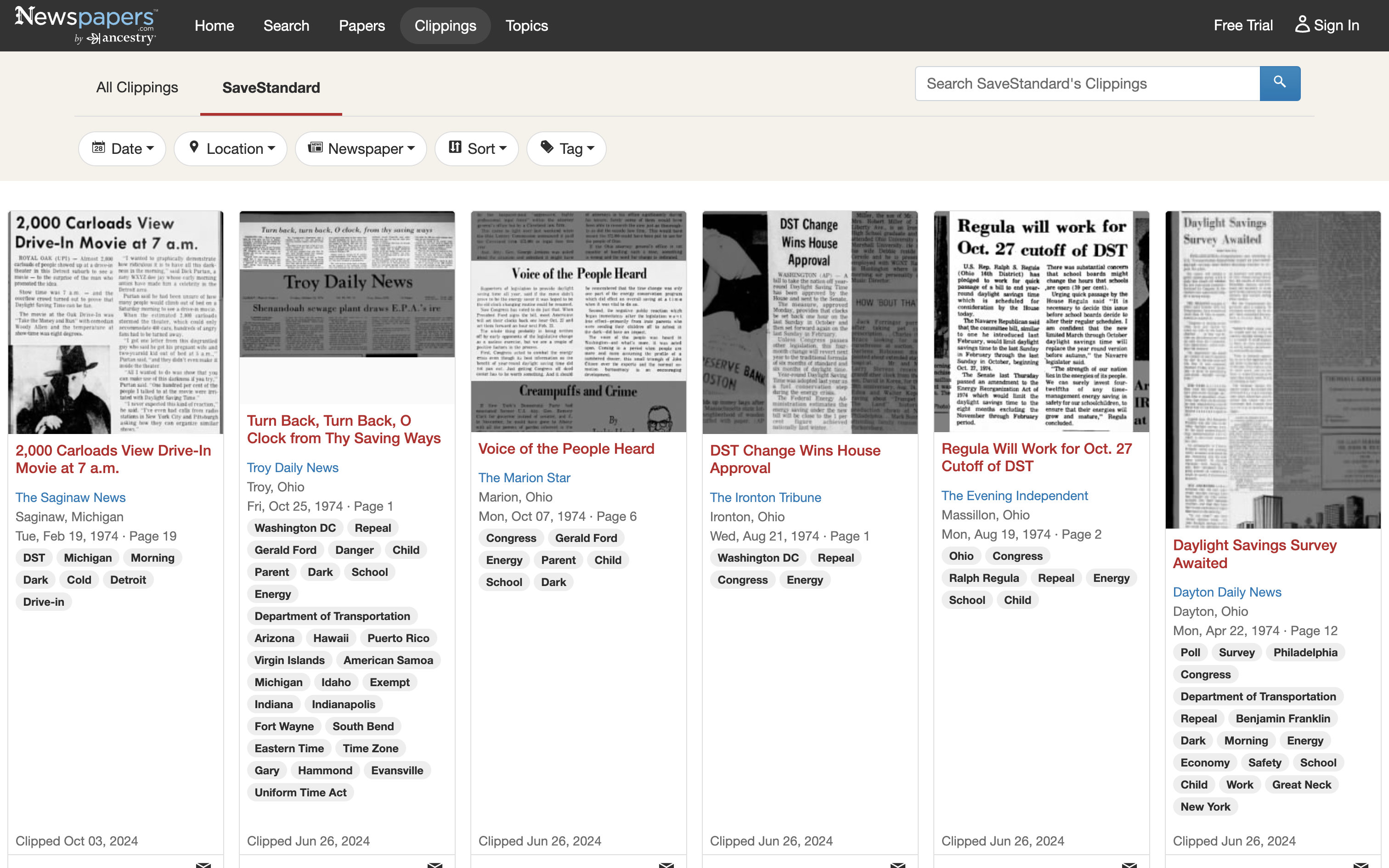Focus the Search SaveStandard's Clippings field

pos(1087,84)
